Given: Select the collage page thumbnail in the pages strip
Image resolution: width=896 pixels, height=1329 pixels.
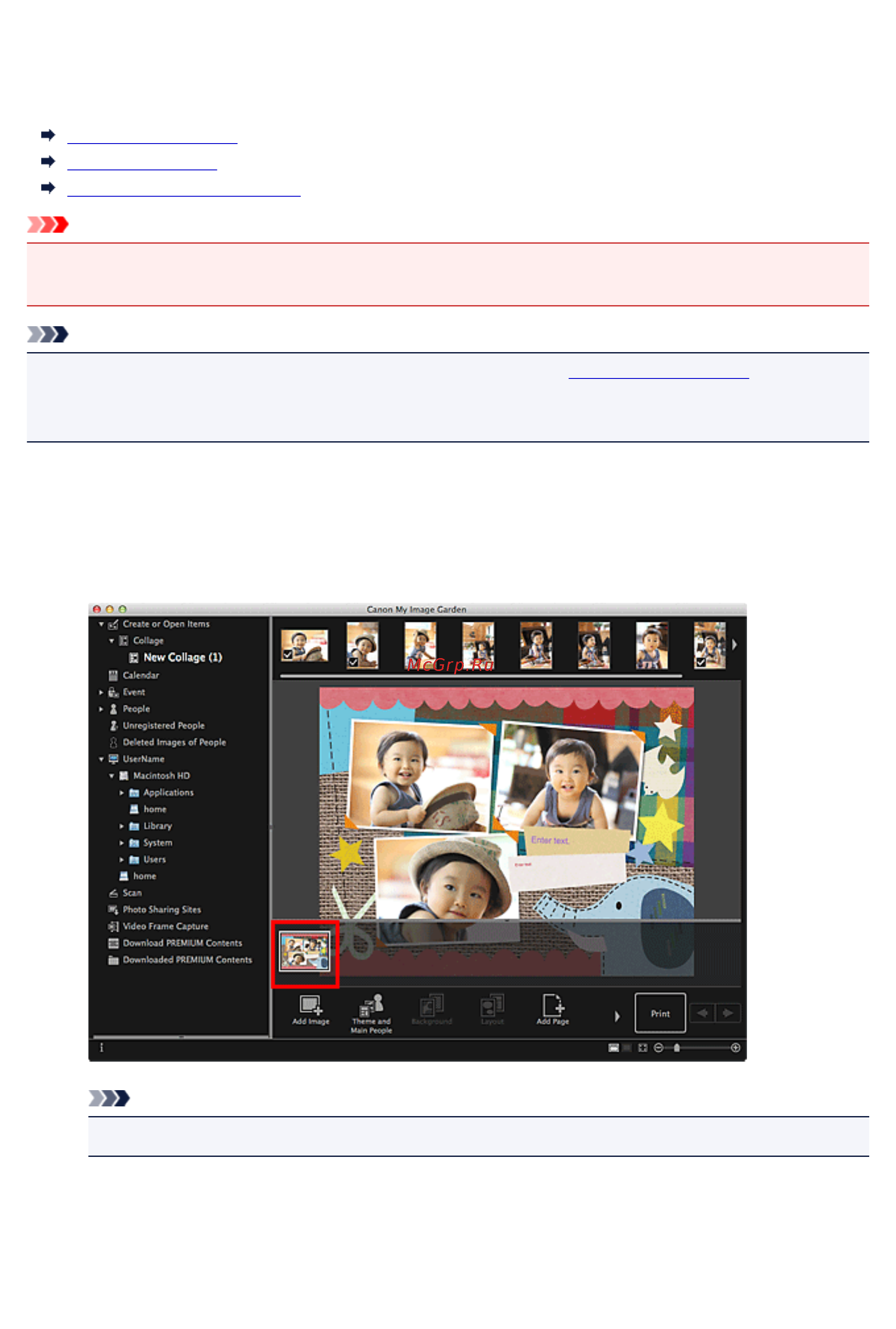Looking at the screenshot, I should tap(305, 951).
